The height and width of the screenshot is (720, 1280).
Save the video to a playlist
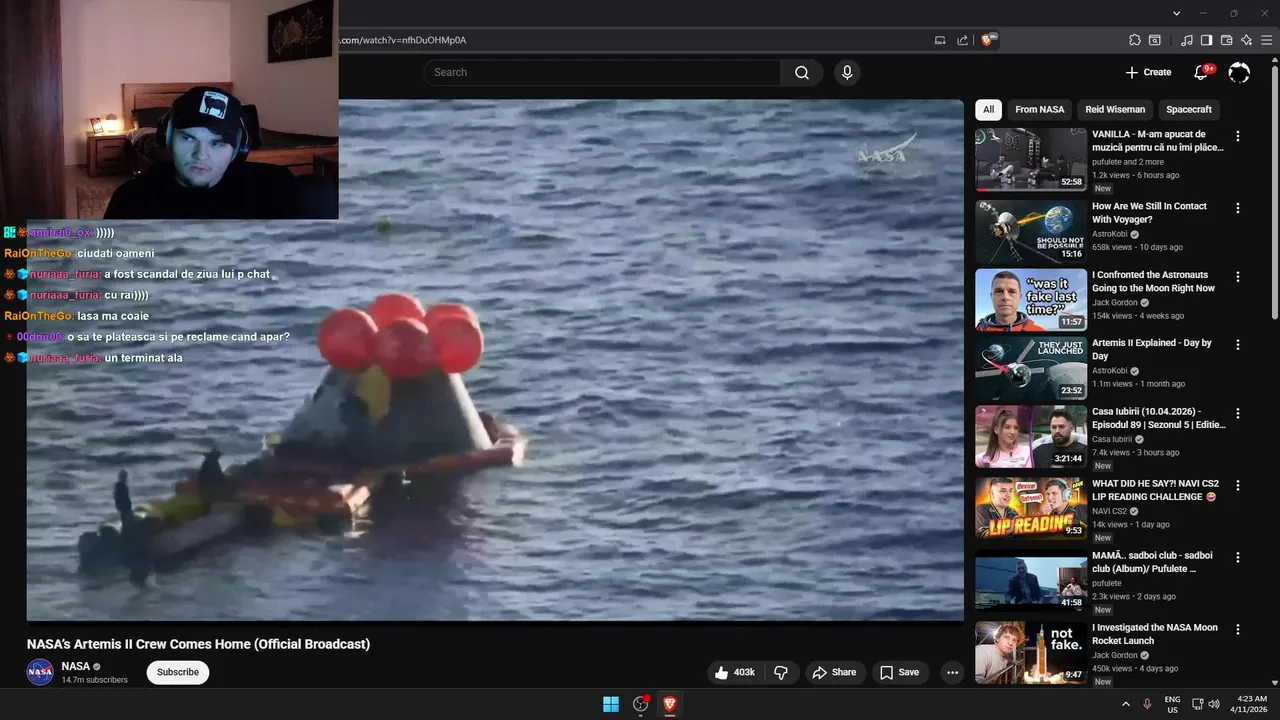click(x=900, y=672)
